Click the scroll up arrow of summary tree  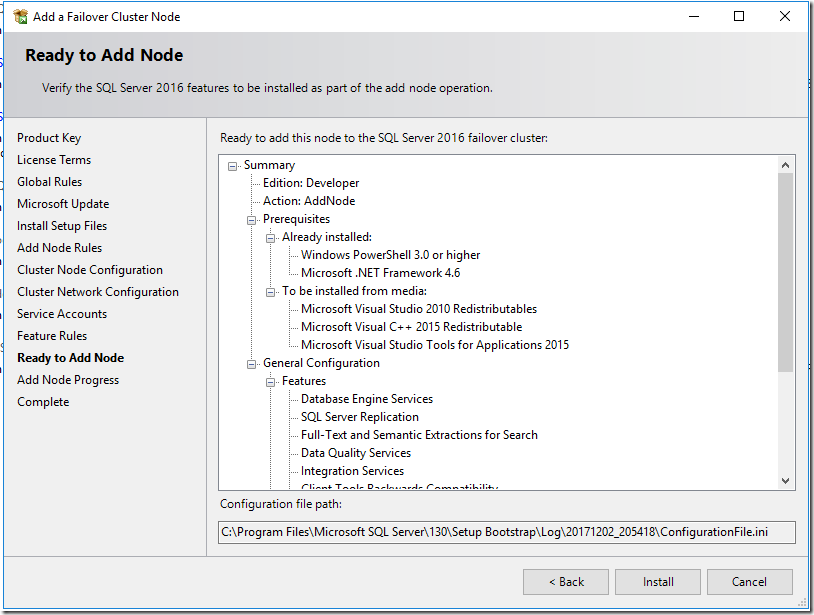tap(785, 165)
